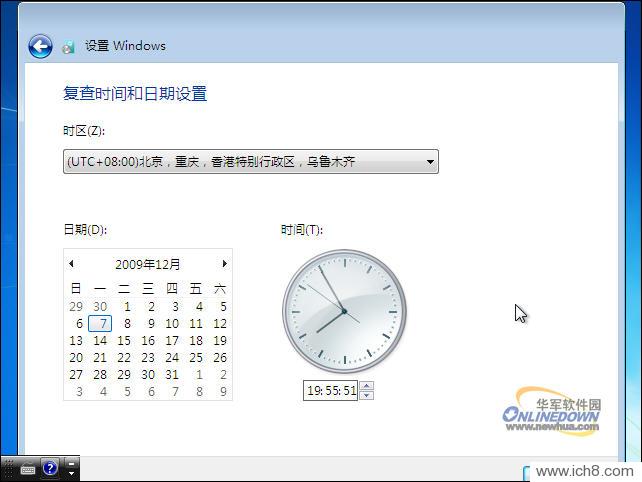The image size is (642, 482).
Task: Click the analog clock face
Action: click(x=344, y=311)
